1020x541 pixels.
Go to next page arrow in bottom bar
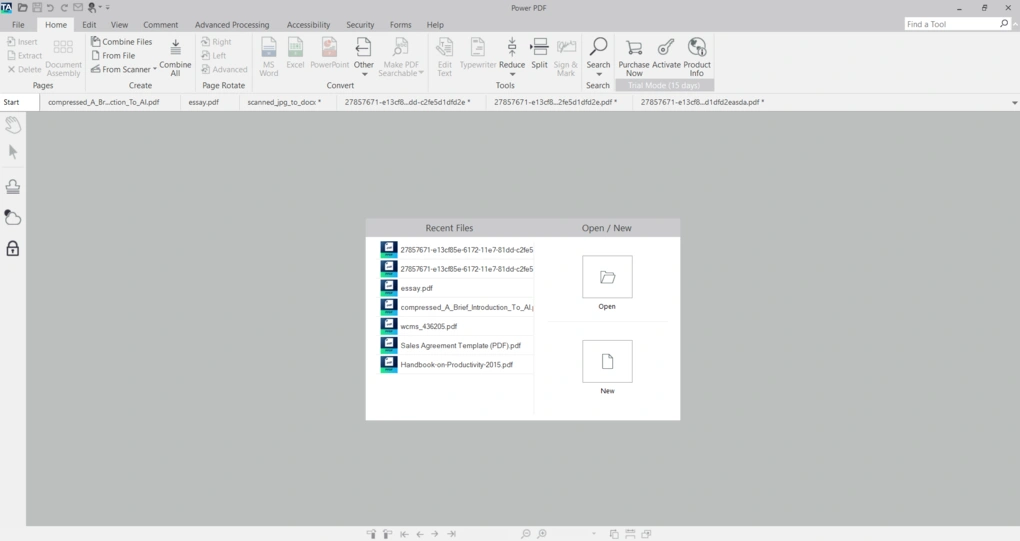pos(435,534)
